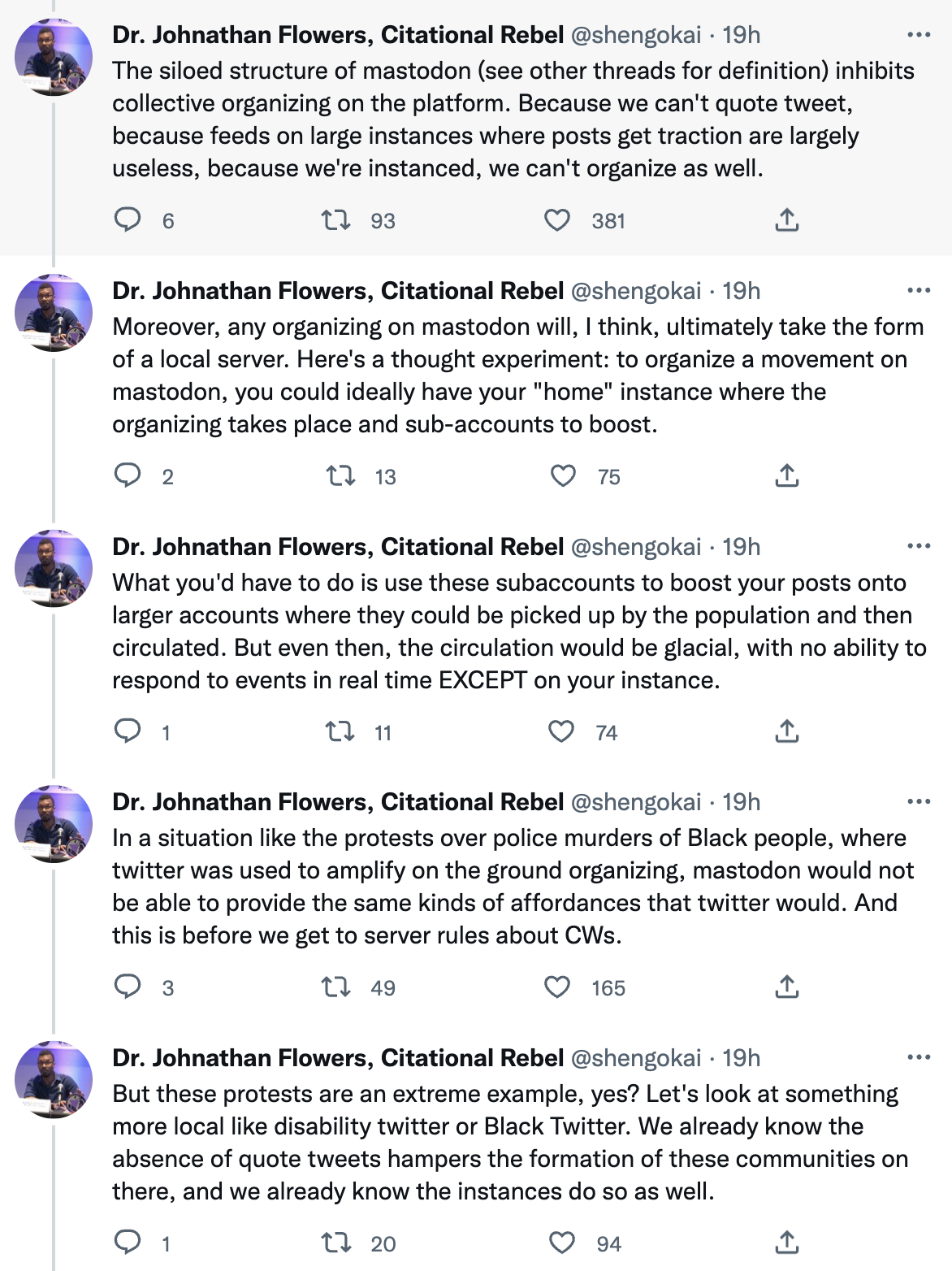Open more options on the first tweet

(918, 35)
